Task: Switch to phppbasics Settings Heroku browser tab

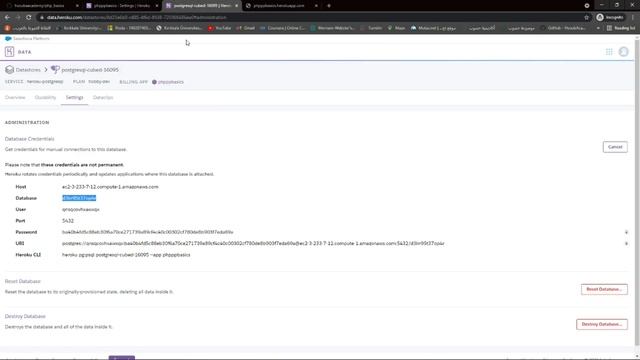Action: (121, 6)
